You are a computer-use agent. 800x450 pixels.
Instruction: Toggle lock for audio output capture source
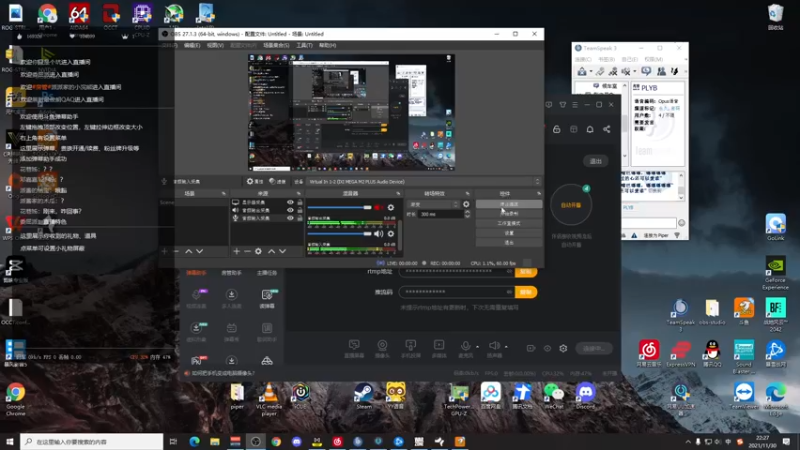[300, 210]
